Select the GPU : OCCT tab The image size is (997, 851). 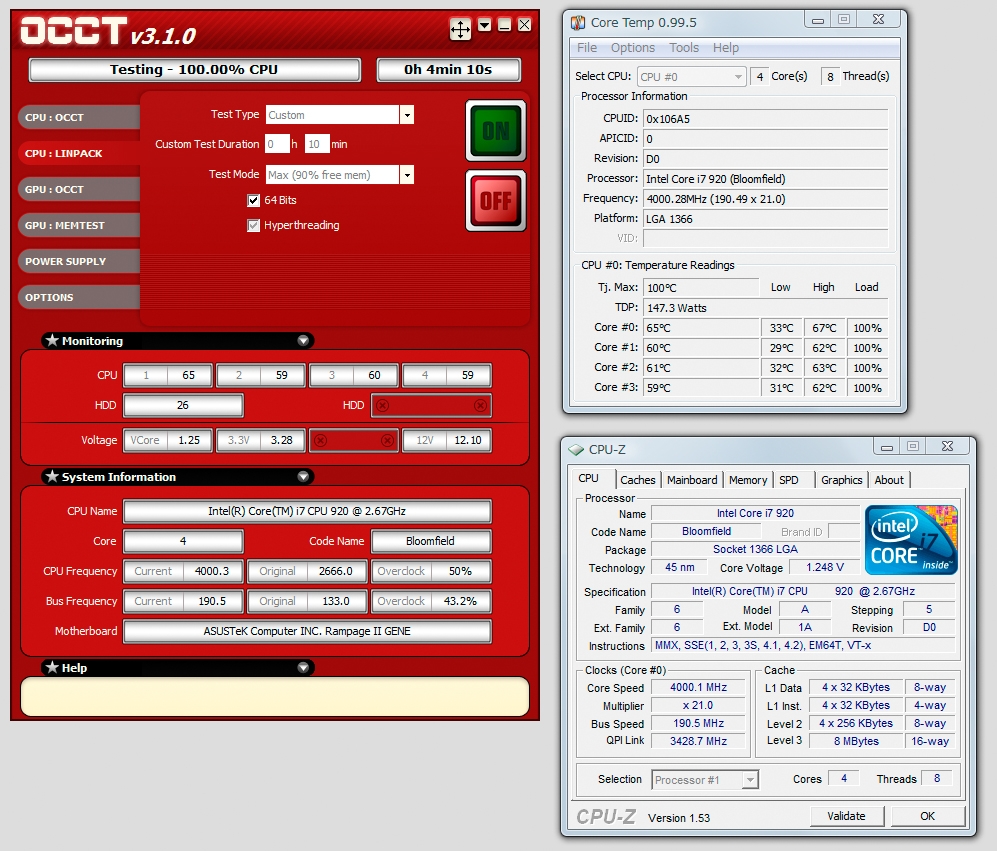[79, 190]
